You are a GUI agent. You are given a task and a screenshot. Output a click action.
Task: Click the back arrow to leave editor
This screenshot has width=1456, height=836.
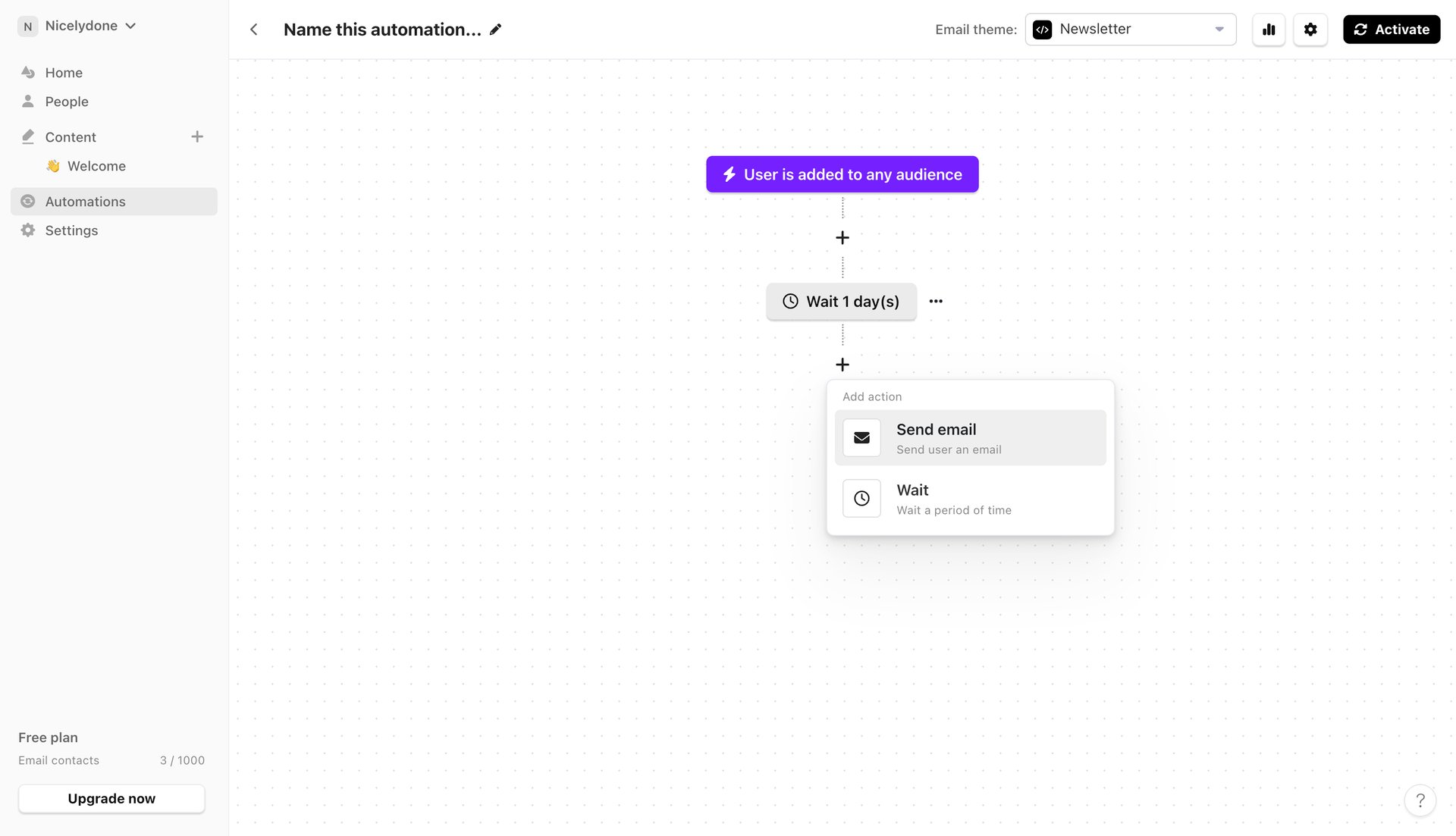pos(253,29)
